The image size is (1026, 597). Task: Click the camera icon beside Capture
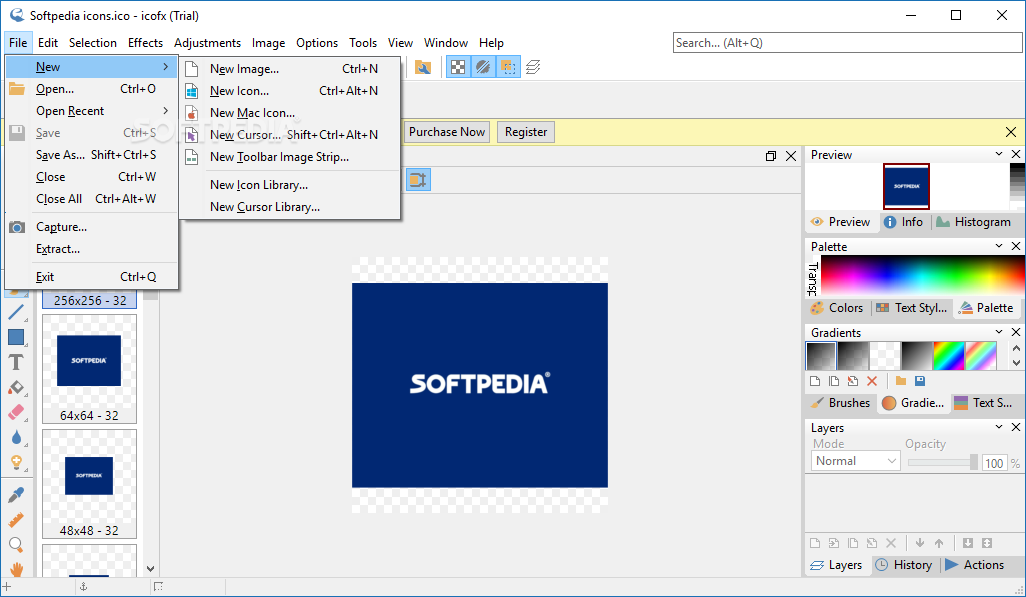coord(17,227)
